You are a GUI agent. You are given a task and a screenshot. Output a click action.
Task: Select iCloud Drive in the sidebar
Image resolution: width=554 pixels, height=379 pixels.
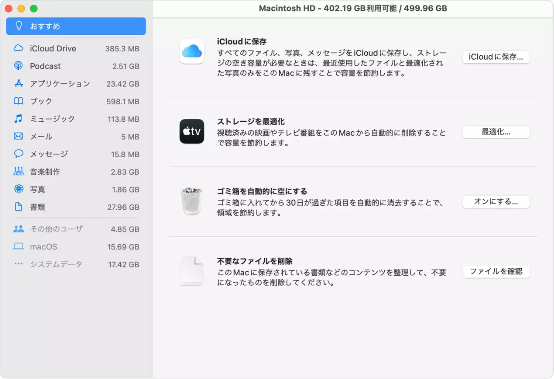[x=76, y=48]
